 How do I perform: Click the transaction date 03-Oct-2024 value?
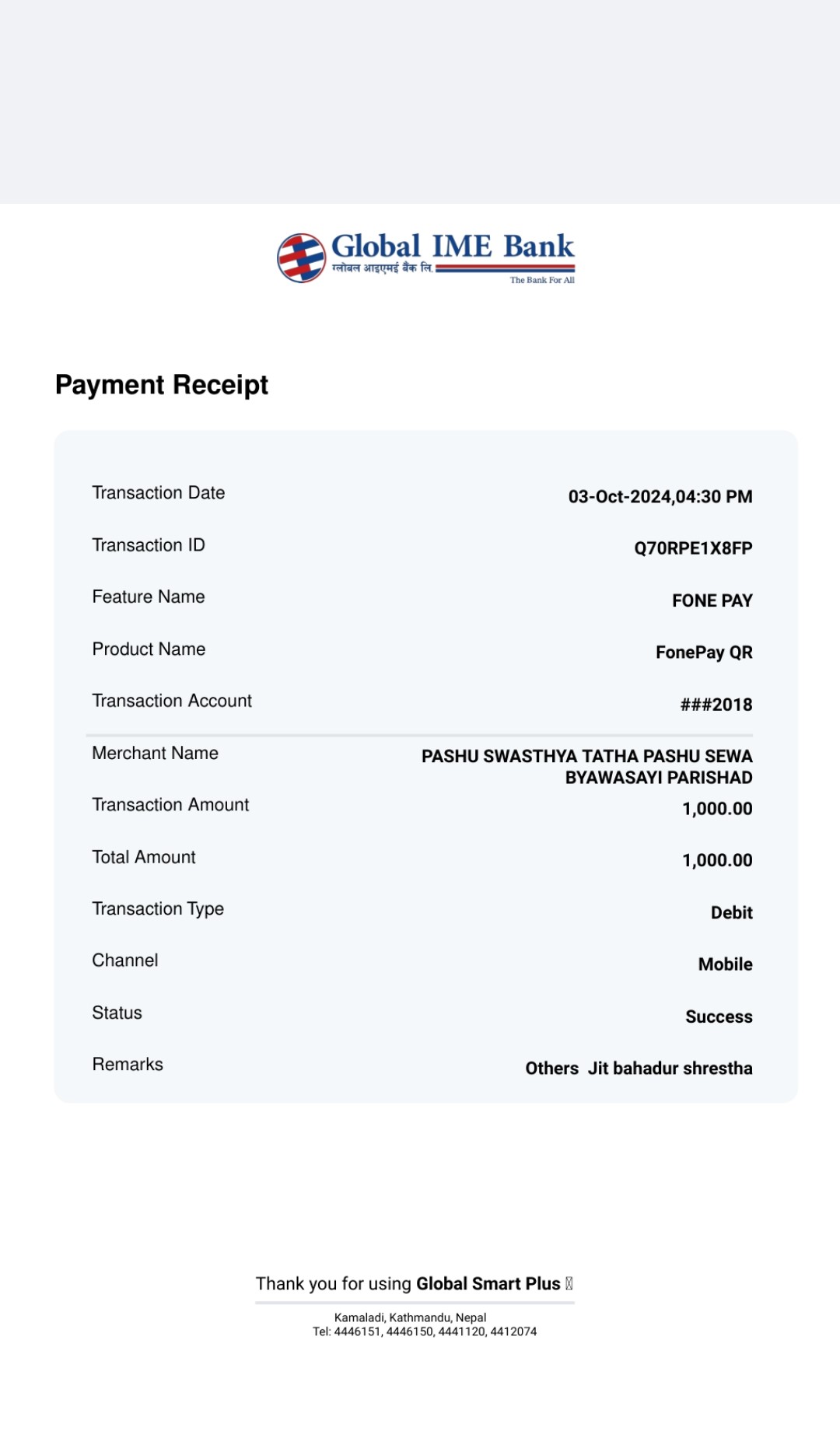click(x=660, y=497)
